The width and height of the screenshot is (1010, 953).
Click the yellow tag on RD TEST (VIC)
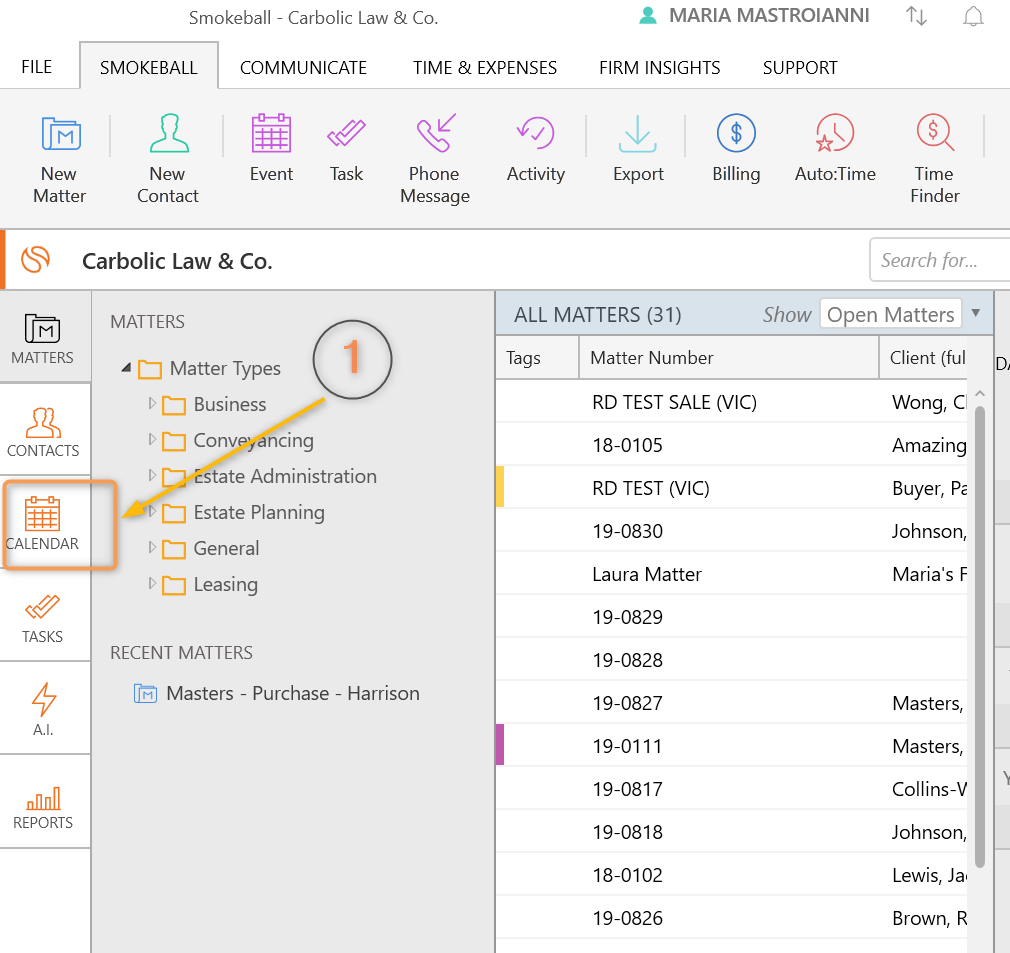500,488
